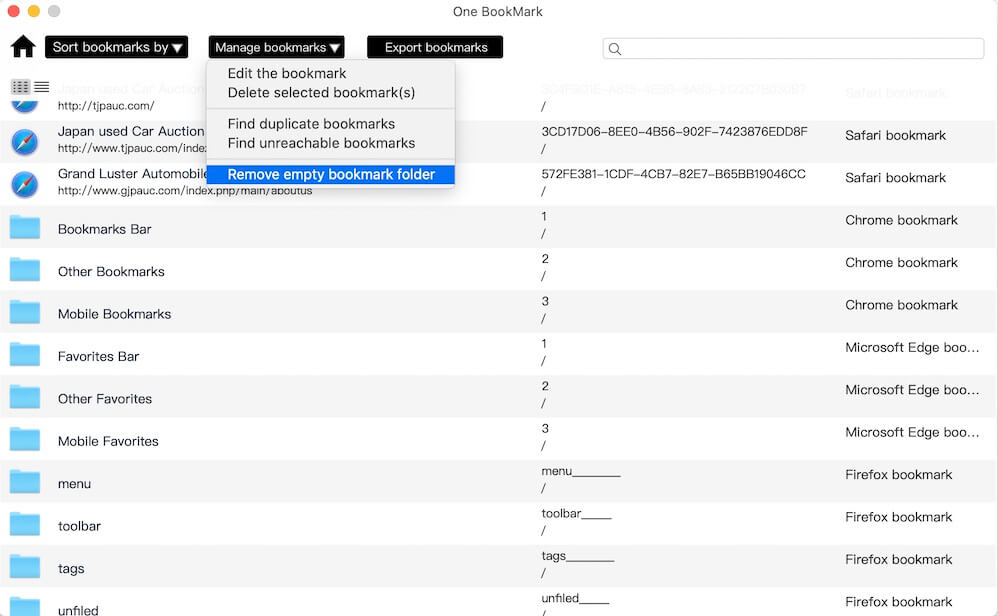Switch to grid view icon
Image resolution: width=998 pixels, height=616 pixels.
click(20, 87)
